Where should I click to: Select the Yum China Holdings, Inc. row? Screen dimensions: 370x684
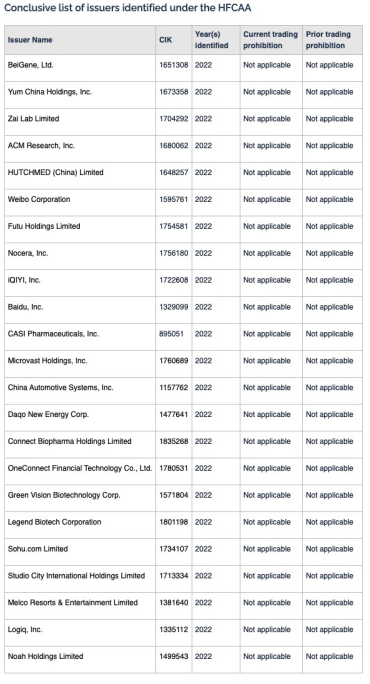[183, 92]
